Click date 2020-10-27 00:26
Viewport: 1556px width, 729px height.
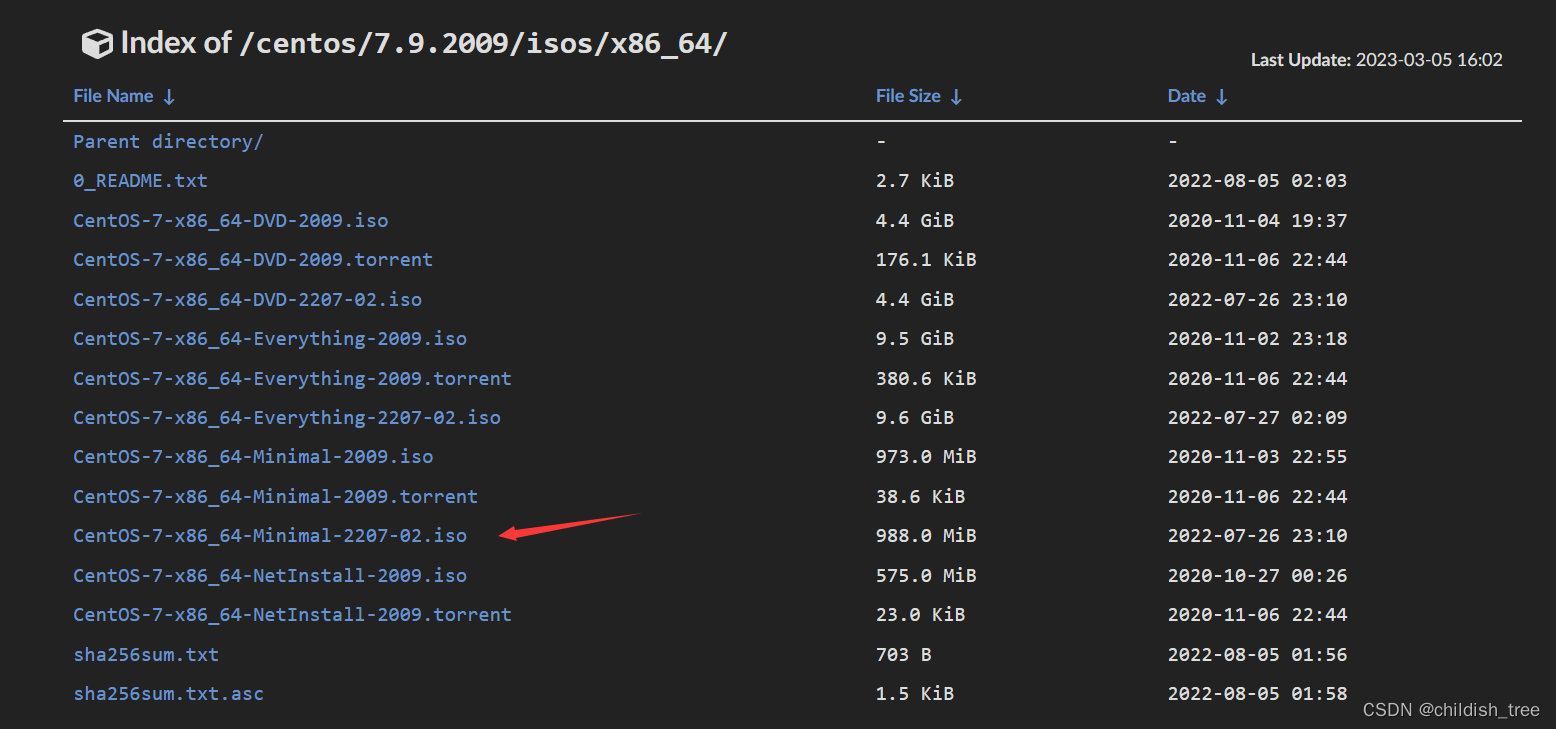(x=1257, y=575)
